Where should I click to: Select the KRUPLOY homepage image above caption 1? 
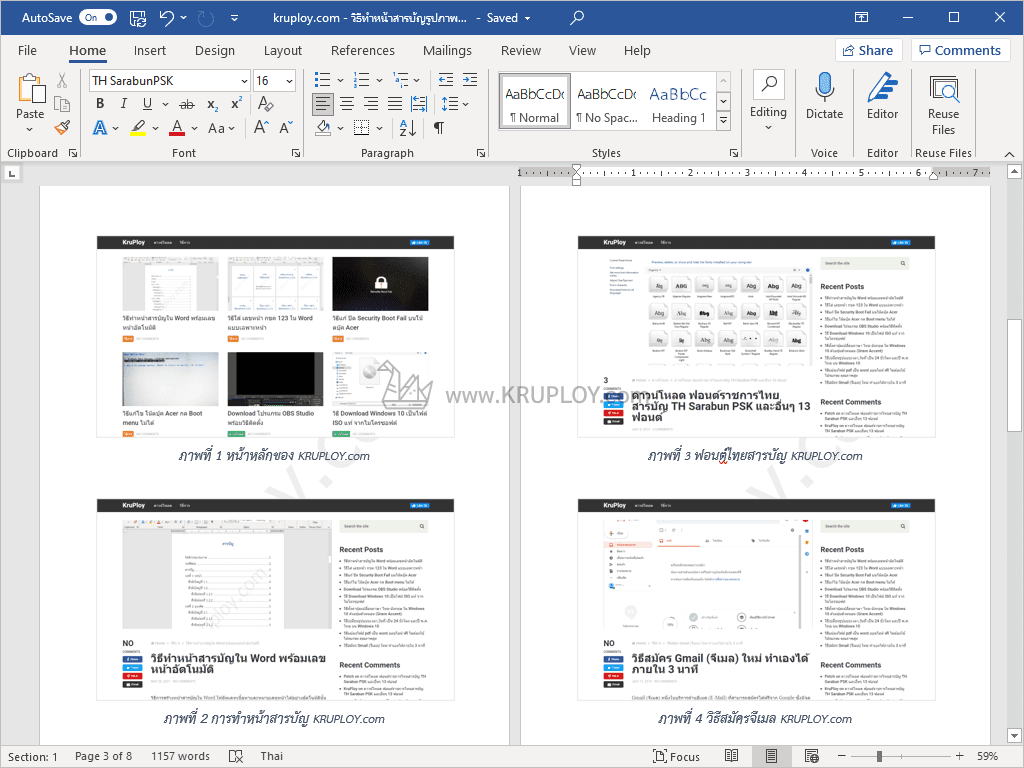275,336
